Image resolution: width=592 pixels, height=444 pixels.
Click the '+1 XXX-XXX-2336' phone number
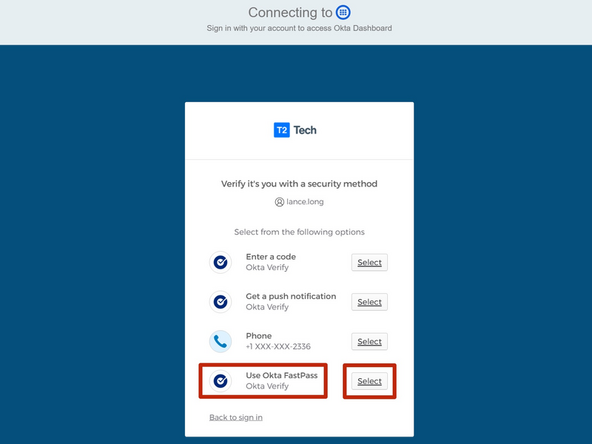point(278,347)
